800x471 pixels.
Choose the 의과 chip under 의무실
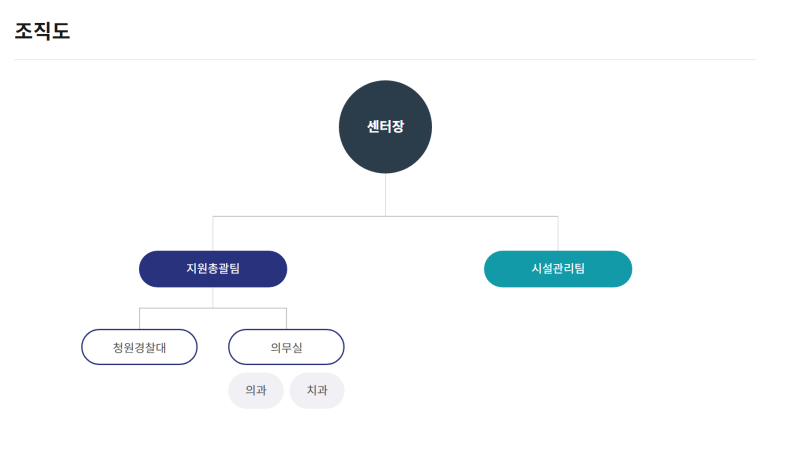click(256, 391)
